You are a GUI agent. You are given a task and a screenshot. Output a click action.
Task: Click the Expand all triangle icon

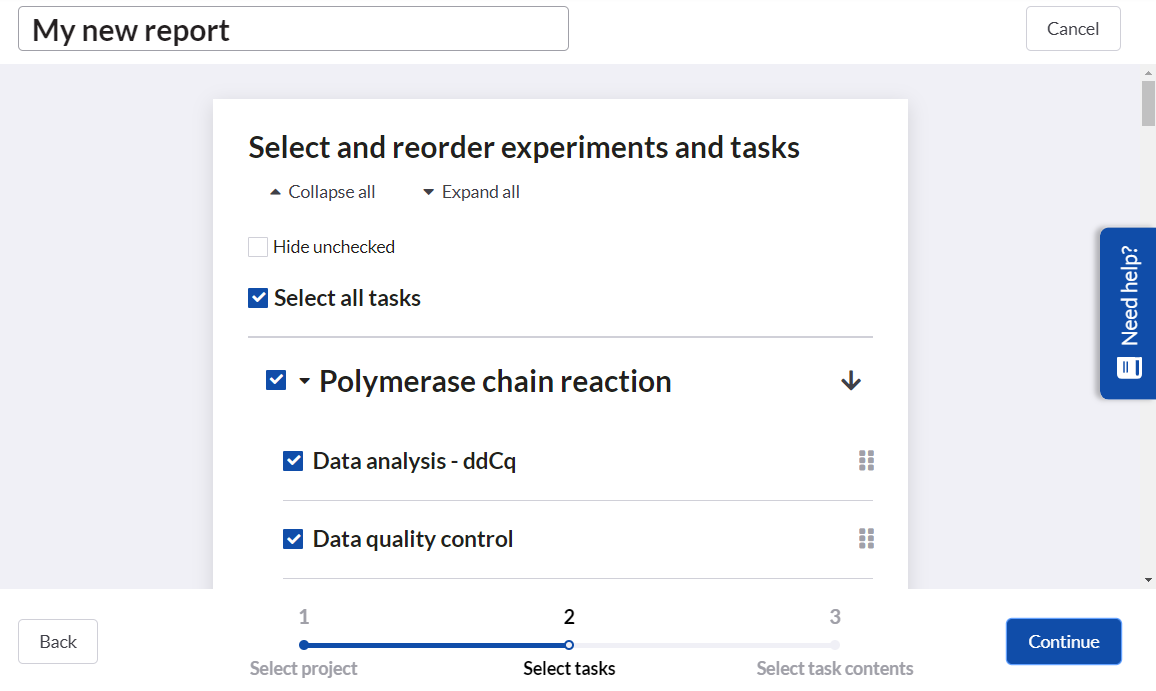click(x=429, y=192)
